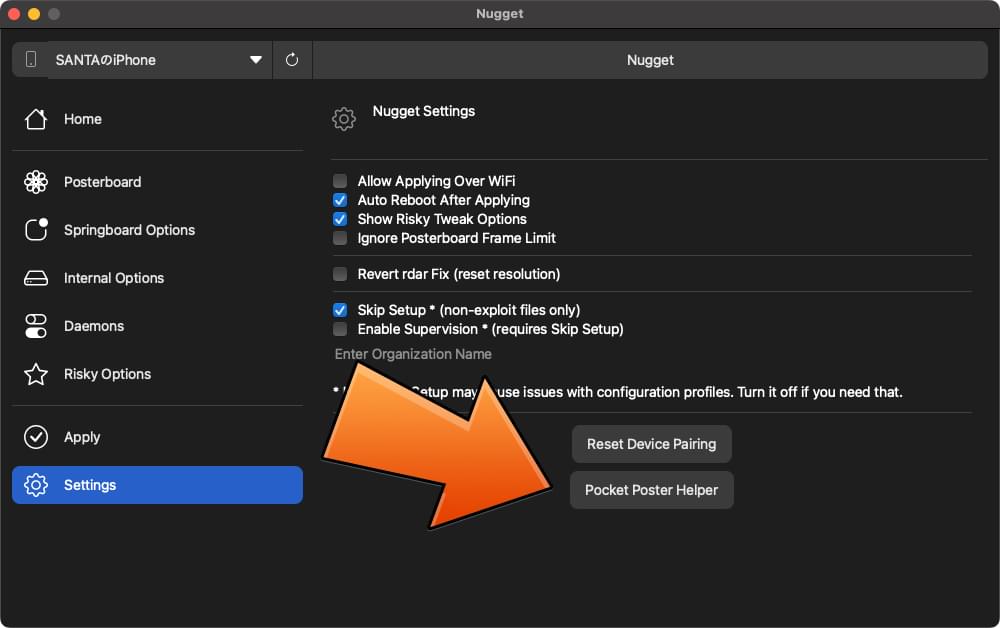Click the Daemons toggle icon
This screenshot has width=1000, height=628.
tap(36, 326)
